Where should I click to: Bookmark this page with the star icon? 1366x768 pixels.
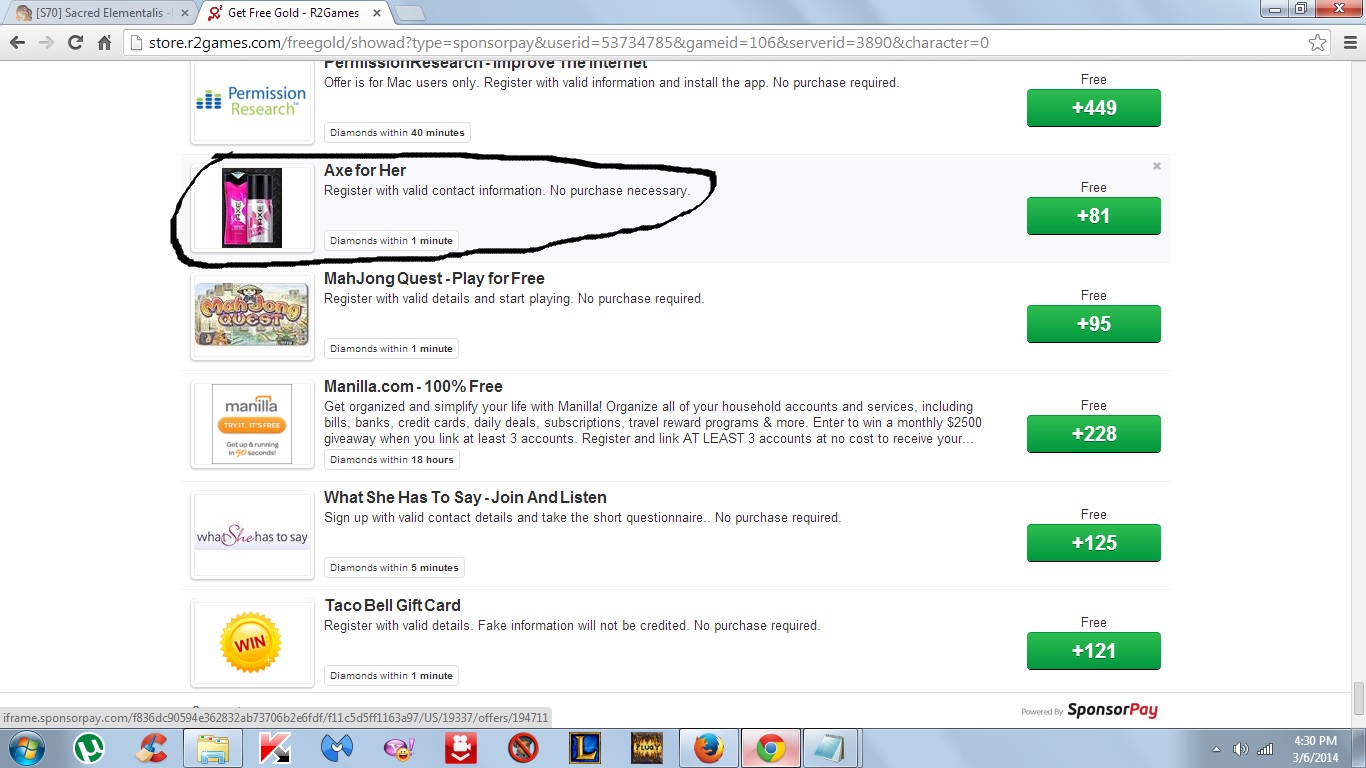(1318, 43)
